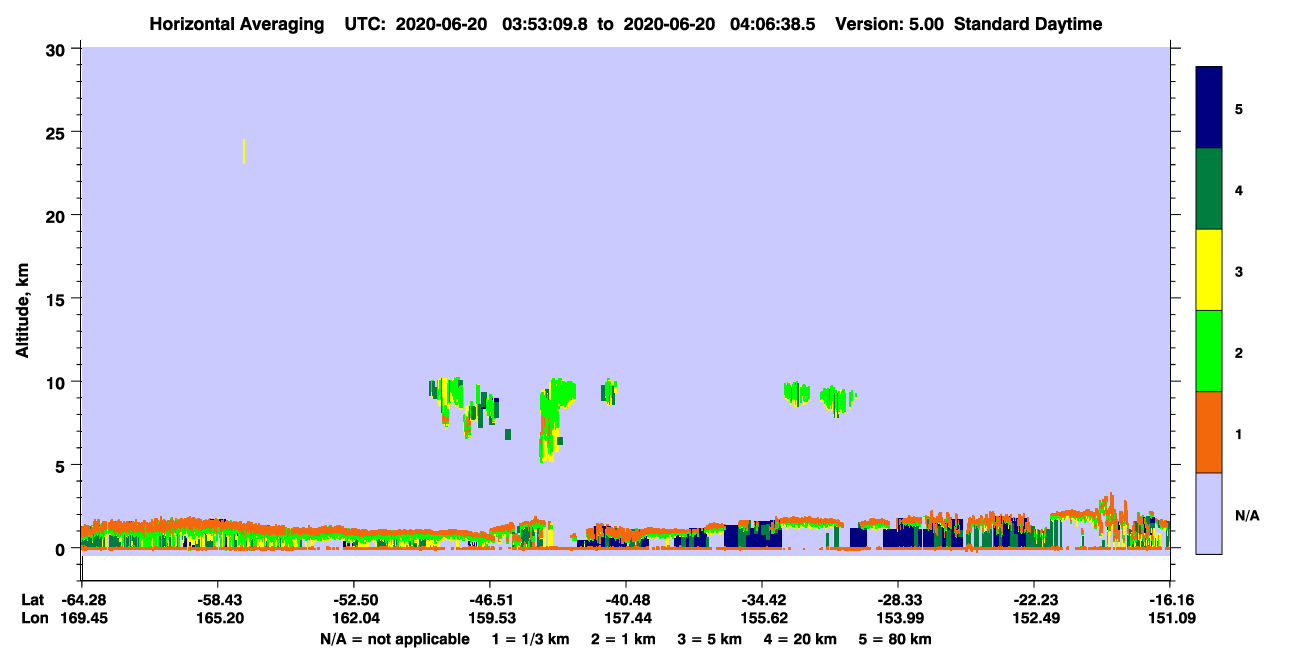The height and width of the screenshot is (667, 1300).
Task: Click the colorbar label '5'
Action: click(x=1238, y=109)
